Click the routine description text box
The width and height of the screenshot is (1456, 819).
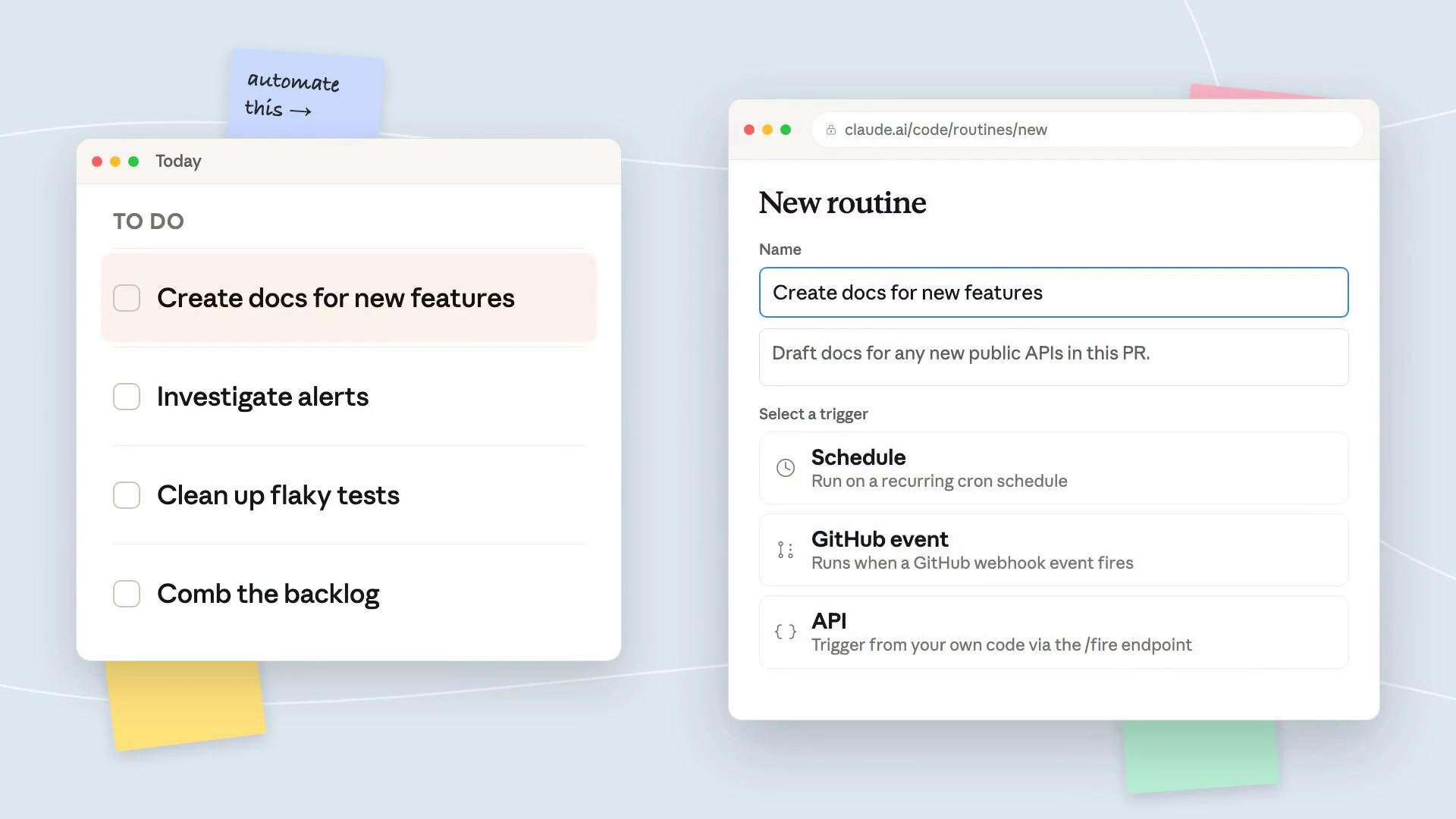pos(1053,356)
